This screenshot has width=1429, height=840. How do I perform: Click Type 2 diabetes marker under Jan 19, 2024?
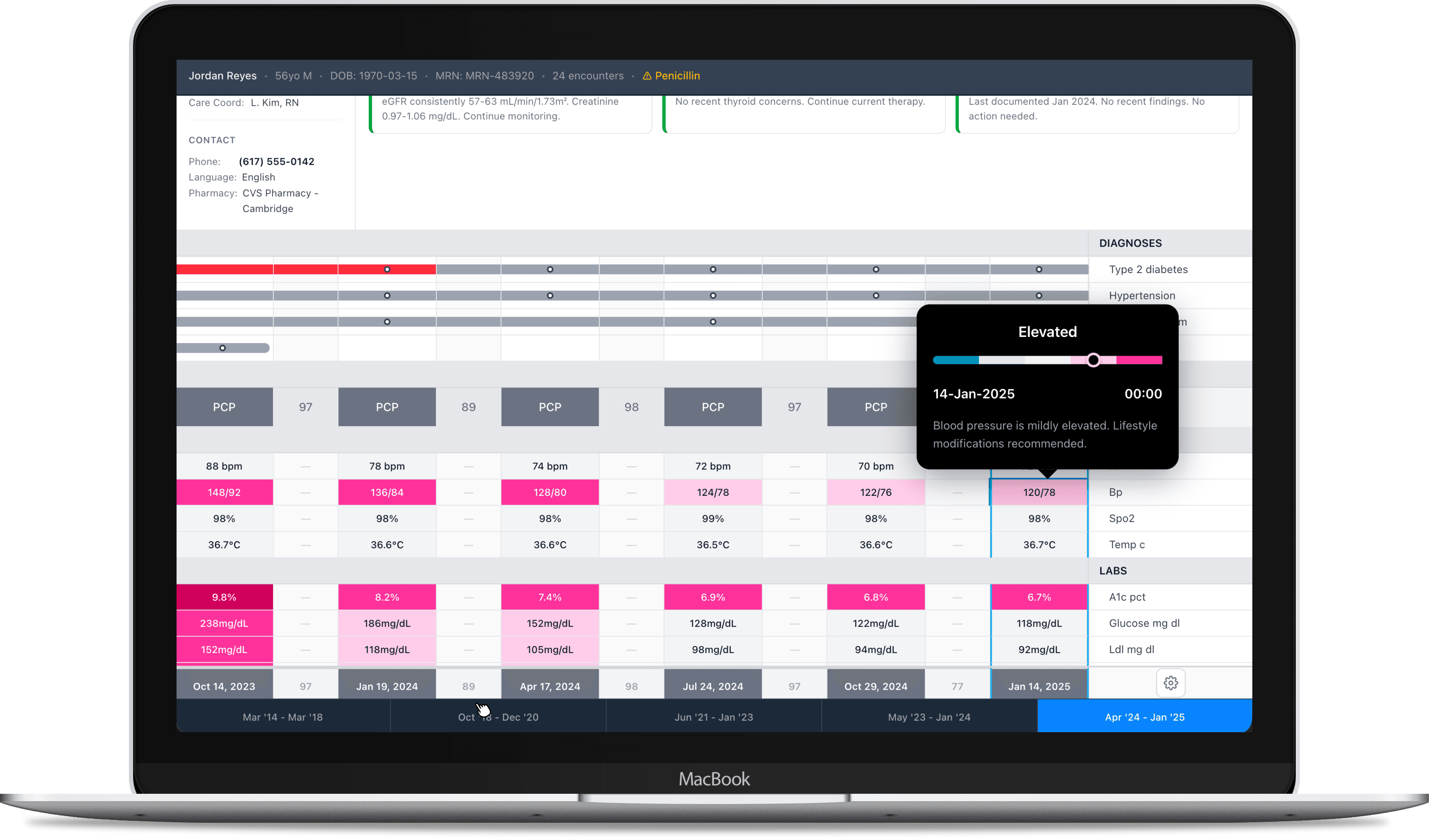(387, 269)
